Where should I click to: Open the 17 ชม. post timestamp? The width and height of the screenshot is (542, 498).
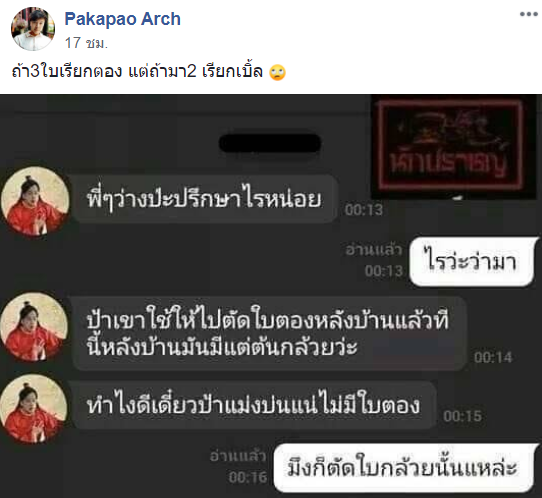86,43
